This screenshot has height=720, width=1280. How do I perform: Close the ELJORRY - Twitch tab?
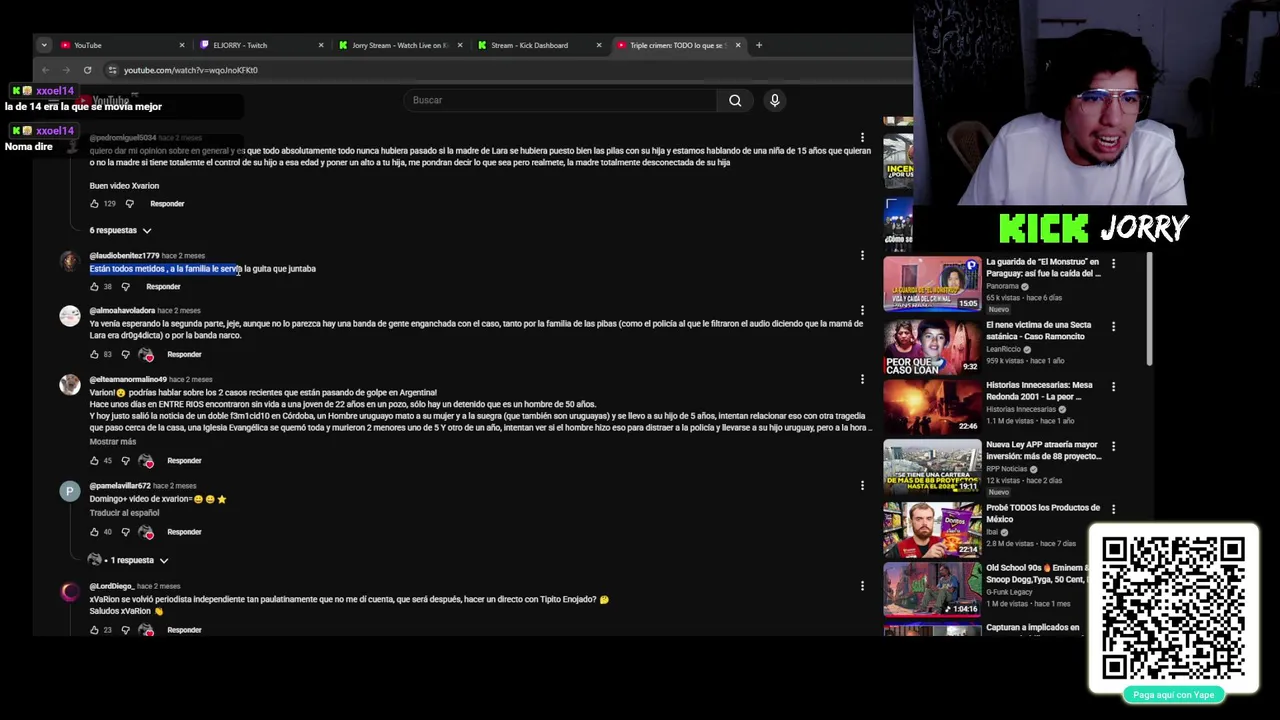pyautogui.click(x=321, y=45)
